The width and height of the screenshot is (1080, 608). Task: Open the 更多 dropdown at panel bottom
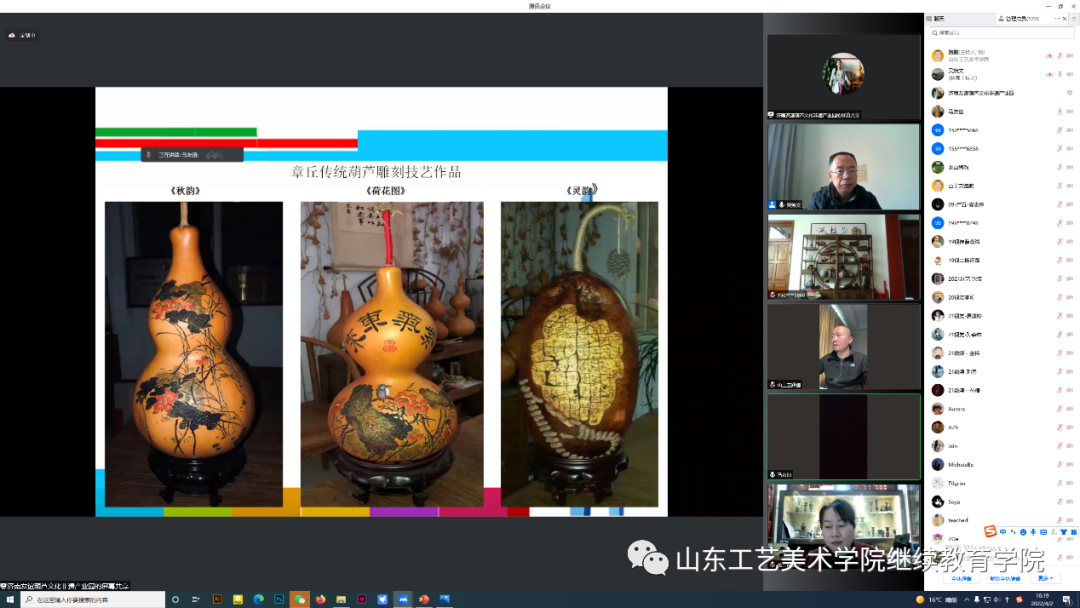tap(1045, 578)
